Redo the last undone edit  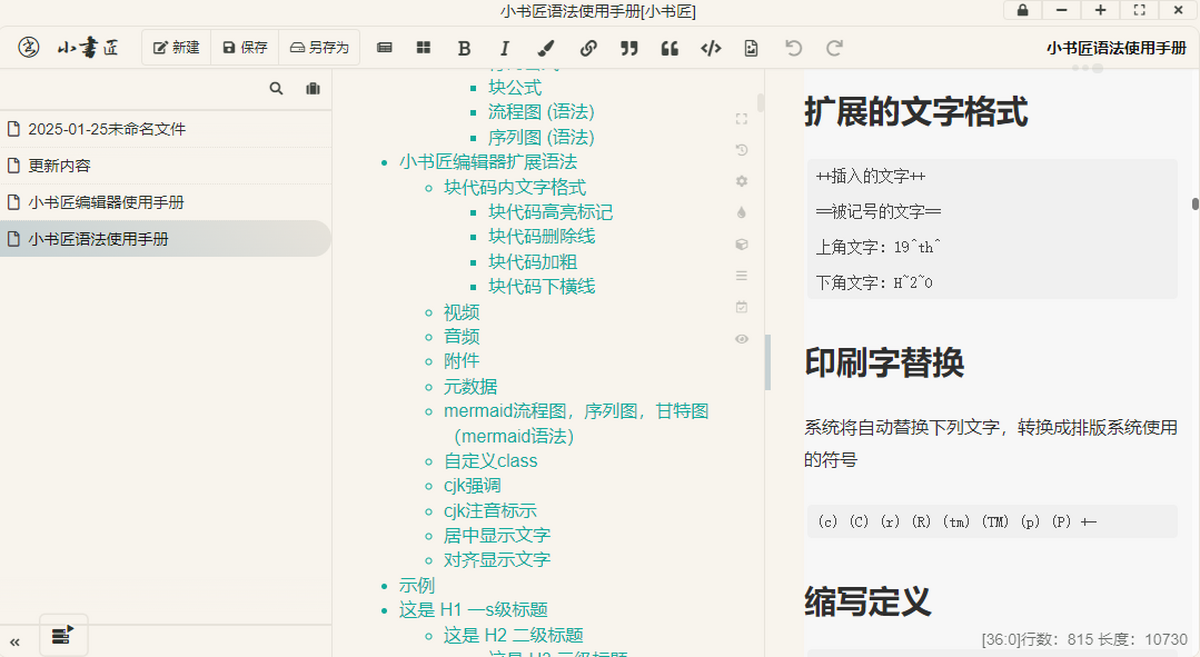tap(834, 48)
